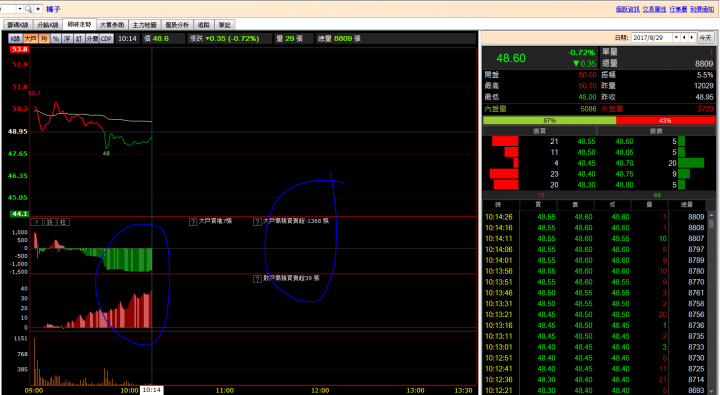Open the 個股分析 tab
The height and width of the screenshot is (395, 720).
(x=177, y=25)
